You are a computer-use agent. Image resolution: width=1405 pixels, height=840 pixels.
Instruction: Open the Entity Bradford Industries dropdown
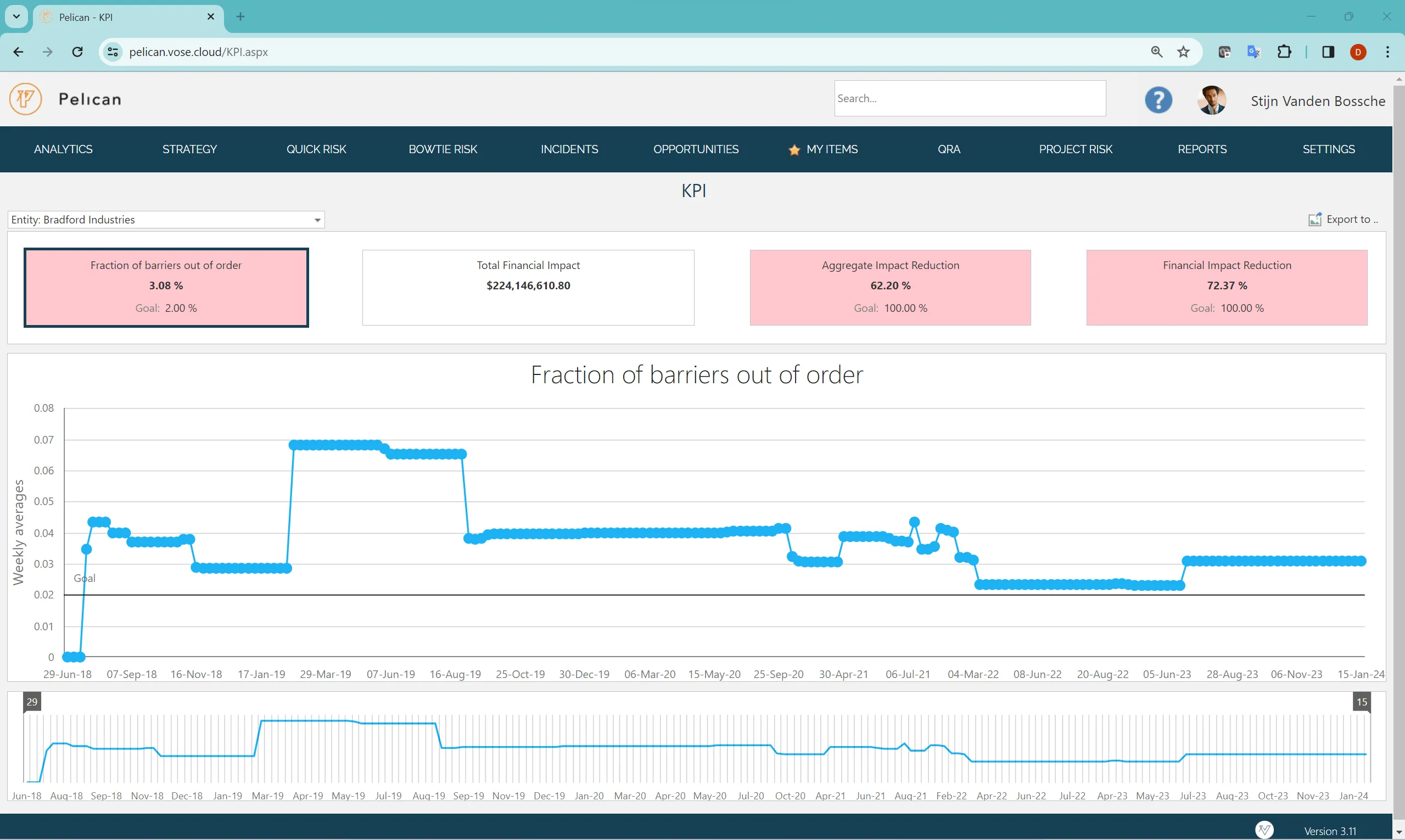pos(316,220)
